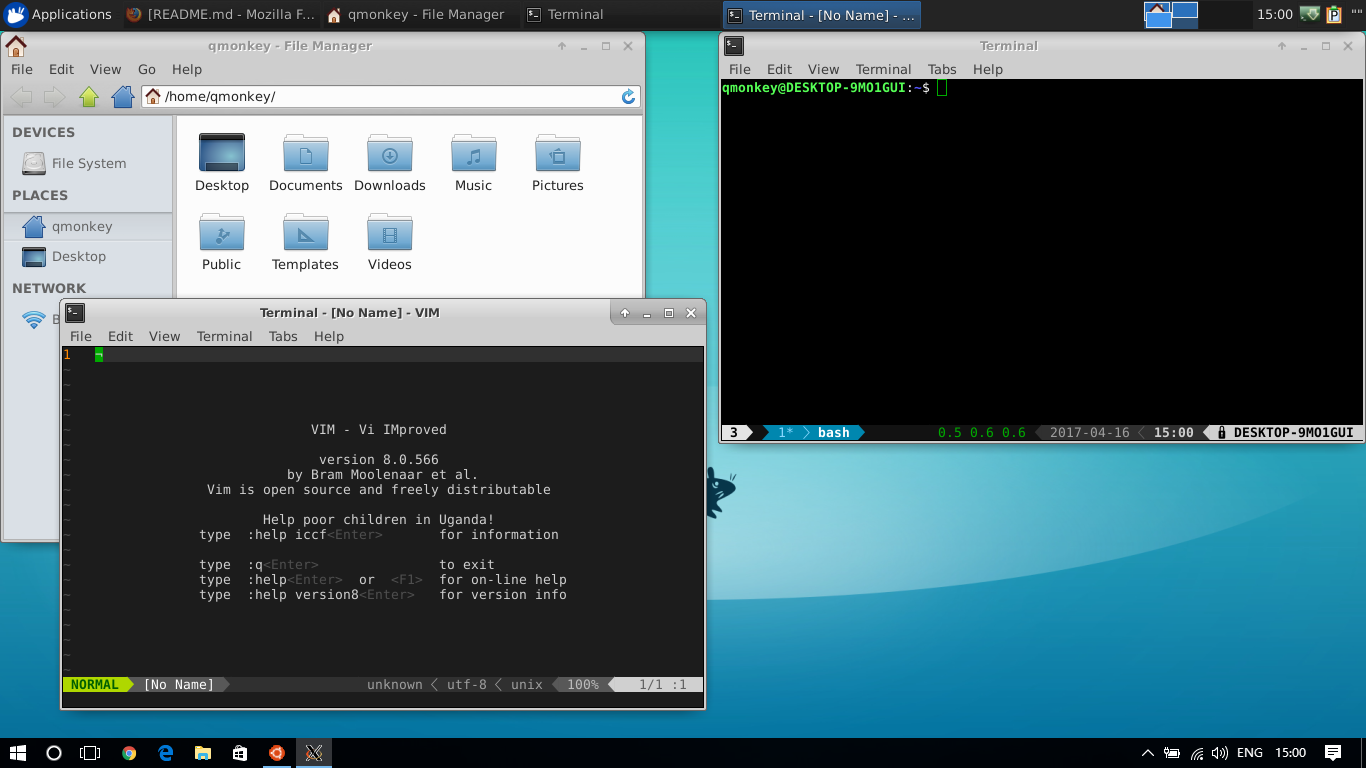Click DESKTOP-9MO1GUI hostname in tmux status bar
This screenshot has height=768, width=1366.
[1294, 433]
